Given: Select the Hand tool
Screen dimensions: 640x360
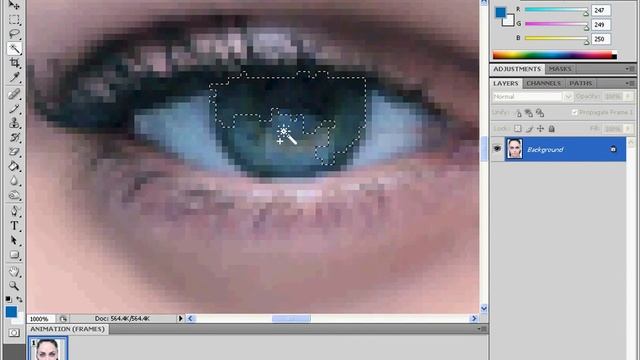Looking at the screenshot, I should (14, 271).
